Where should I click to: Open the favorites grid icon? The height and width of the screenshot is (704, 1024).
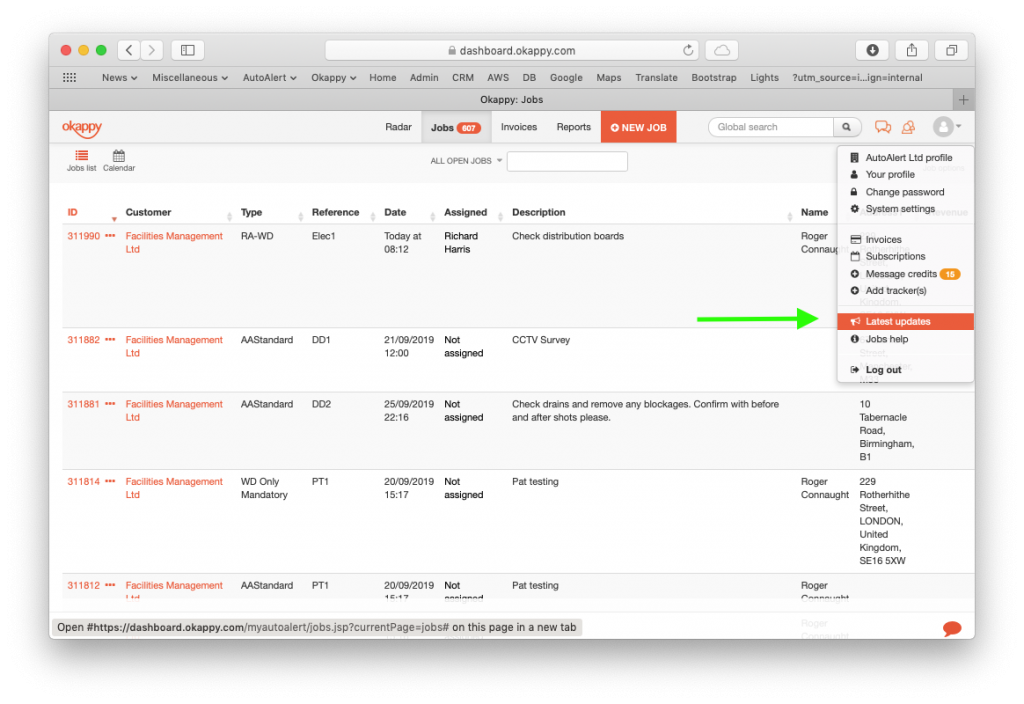click(69, 78)
